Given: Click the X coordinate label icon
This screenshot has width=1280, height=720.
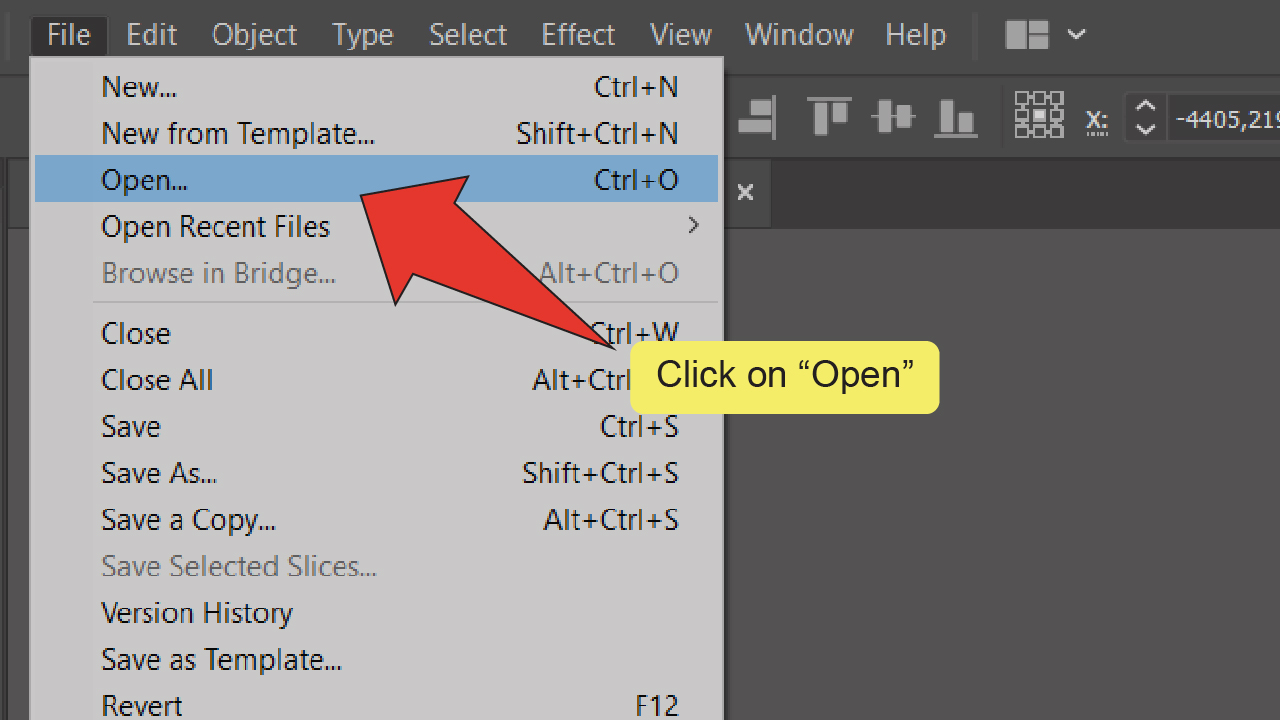Looking at the screenshot, I should [x=1096, y=119].
